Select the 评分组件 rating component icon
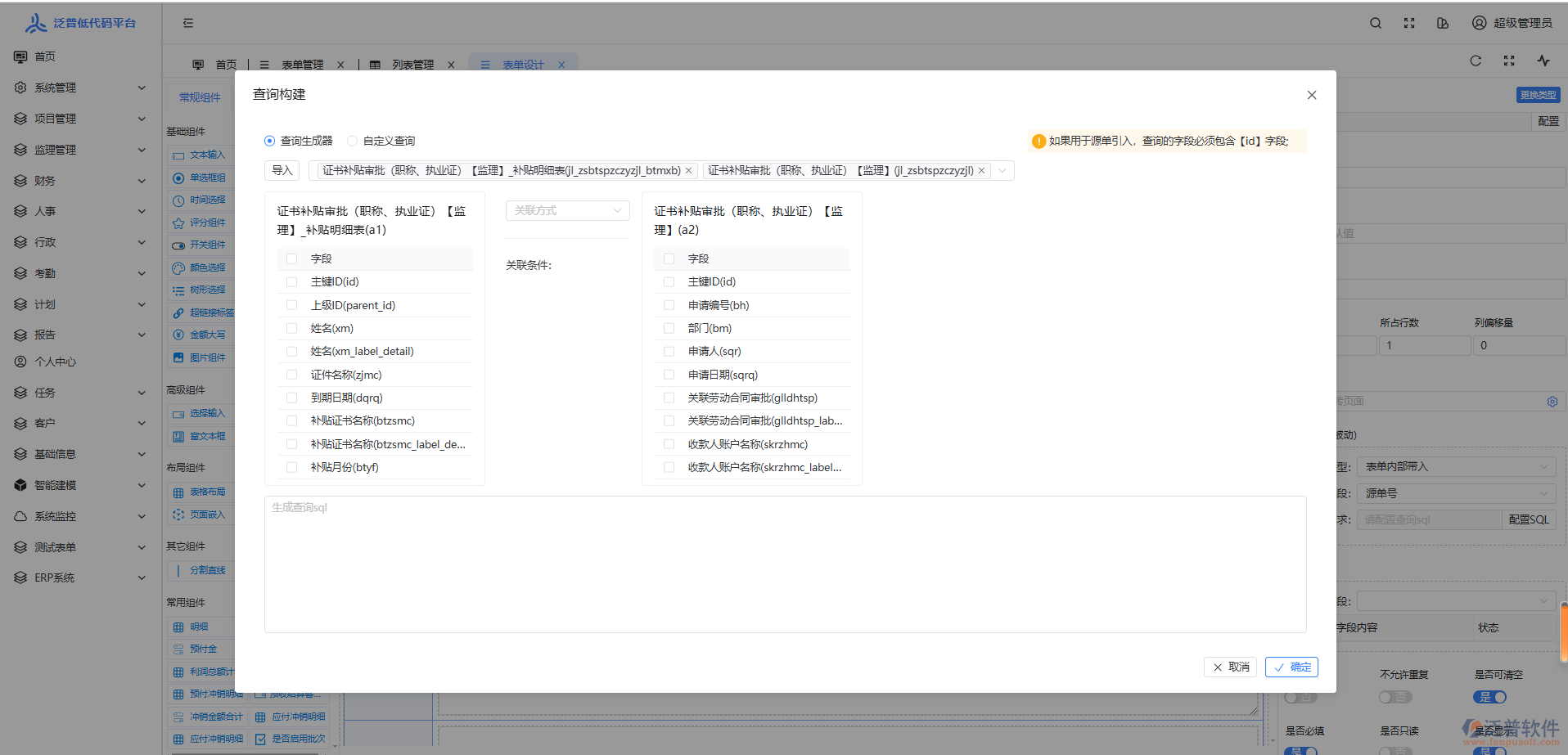1568x755 pixels. [178, 222]
